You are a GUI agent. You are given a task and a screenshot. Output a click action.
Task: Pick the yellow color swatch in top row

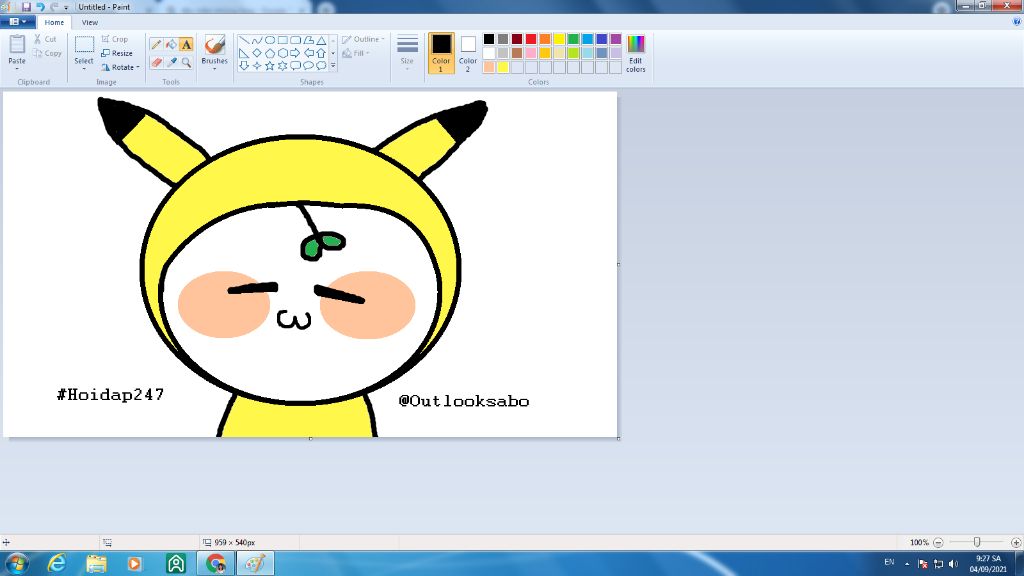click(559, 39)
